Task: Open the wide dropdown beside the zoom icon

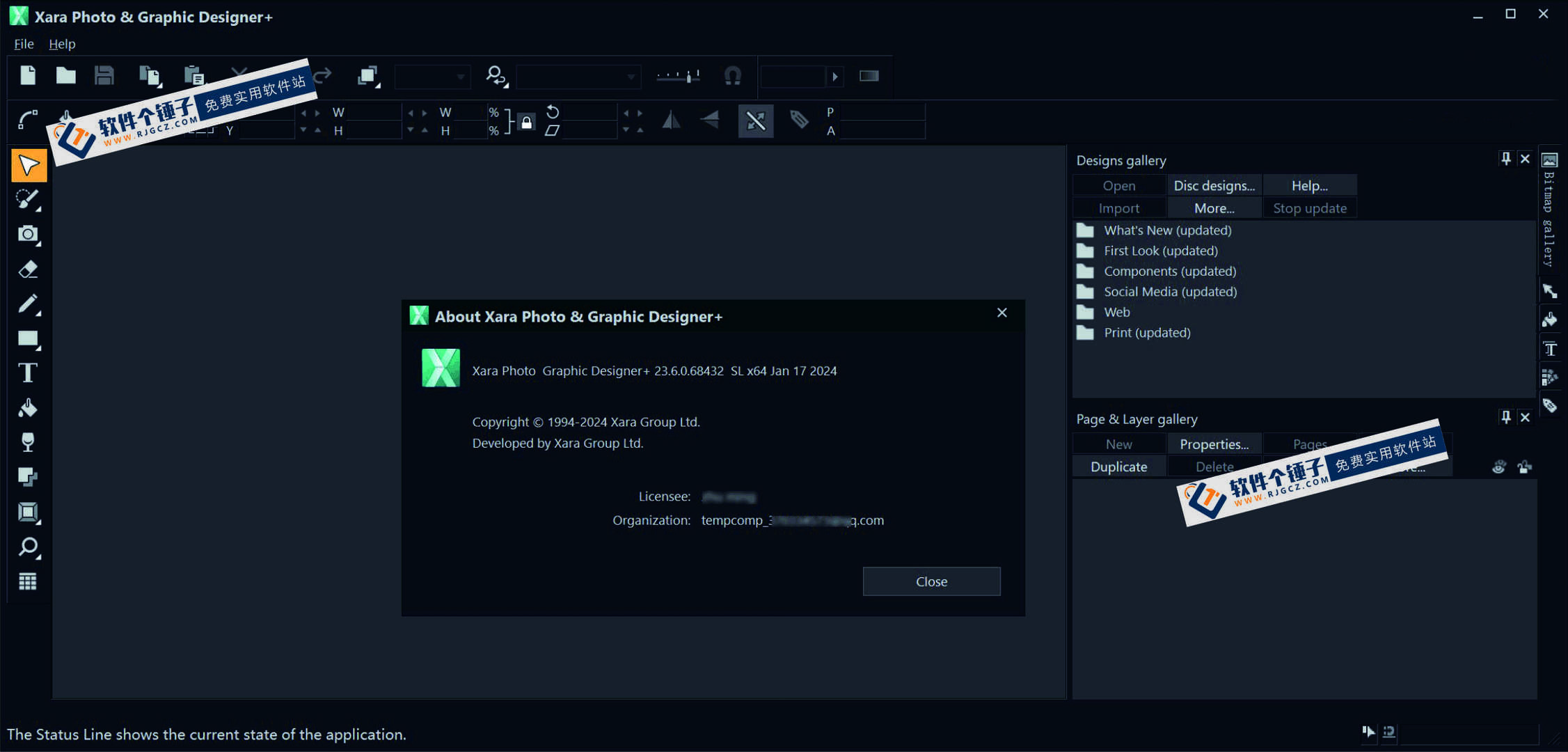Action: (578, 77)
